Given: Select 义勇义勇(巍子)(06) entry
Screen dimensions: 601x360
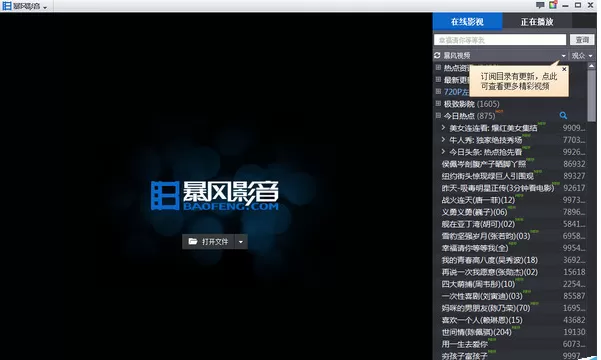Looking at the screenshot, I should click(x=513, y=212).
